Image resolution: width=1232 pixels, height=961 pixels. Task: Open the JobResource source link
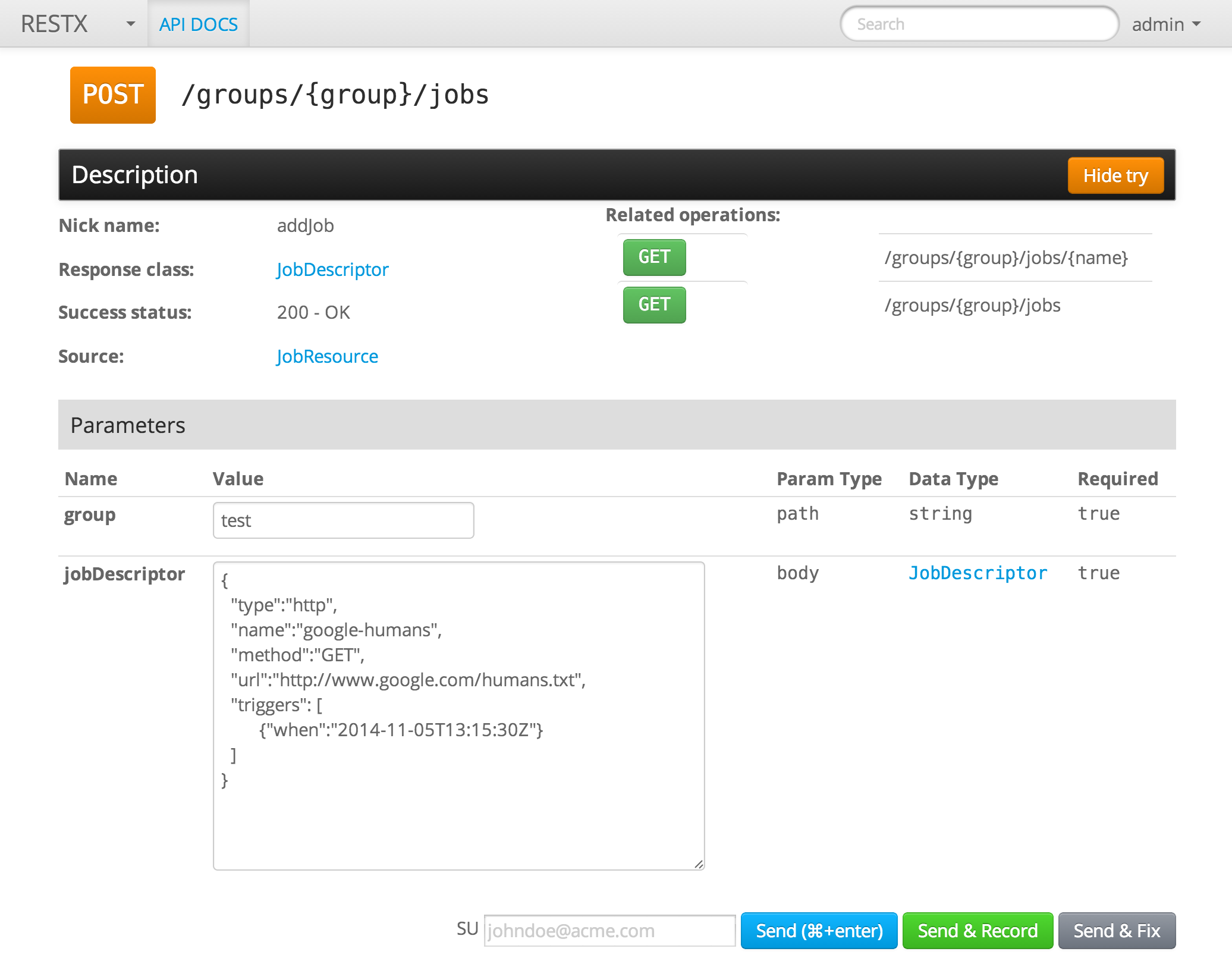[327, 357]
